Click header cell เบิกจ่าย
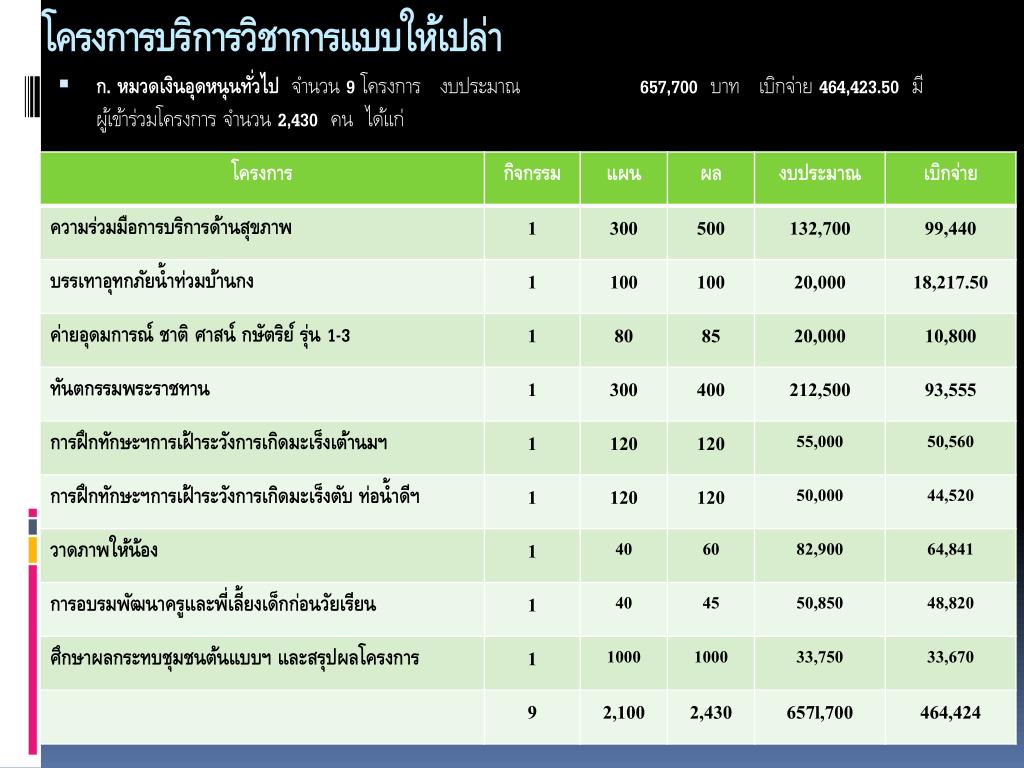This screenshot has width=1024, height=768. (x=950, y=178)
